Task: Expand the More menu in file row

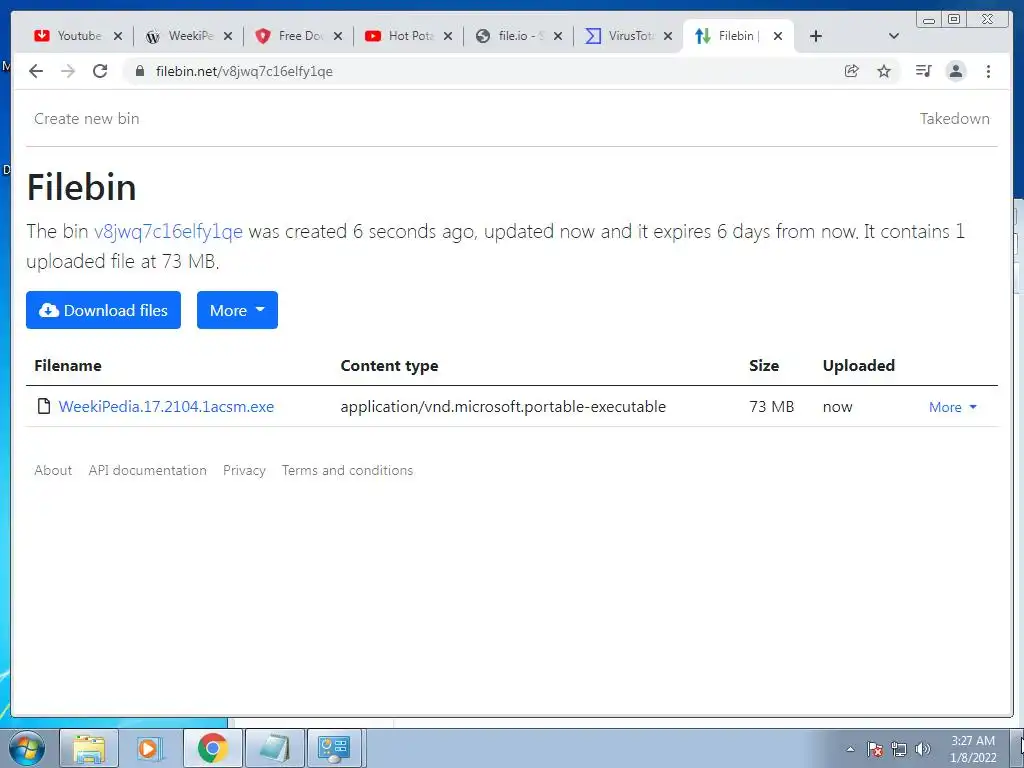Action: (953, 407)
